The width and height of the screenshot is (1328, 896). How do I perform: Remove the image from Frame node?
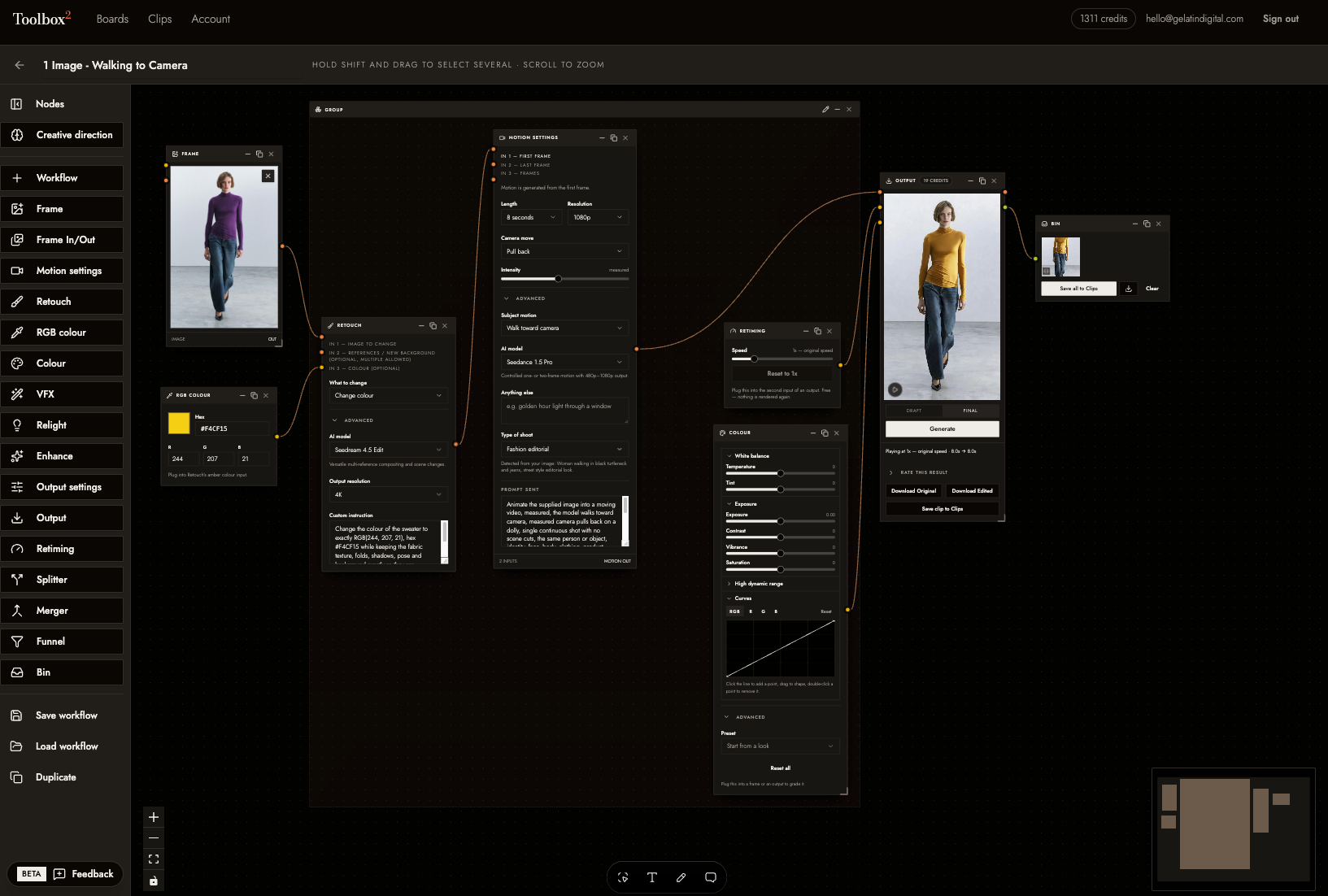click(x=268, y=176)
